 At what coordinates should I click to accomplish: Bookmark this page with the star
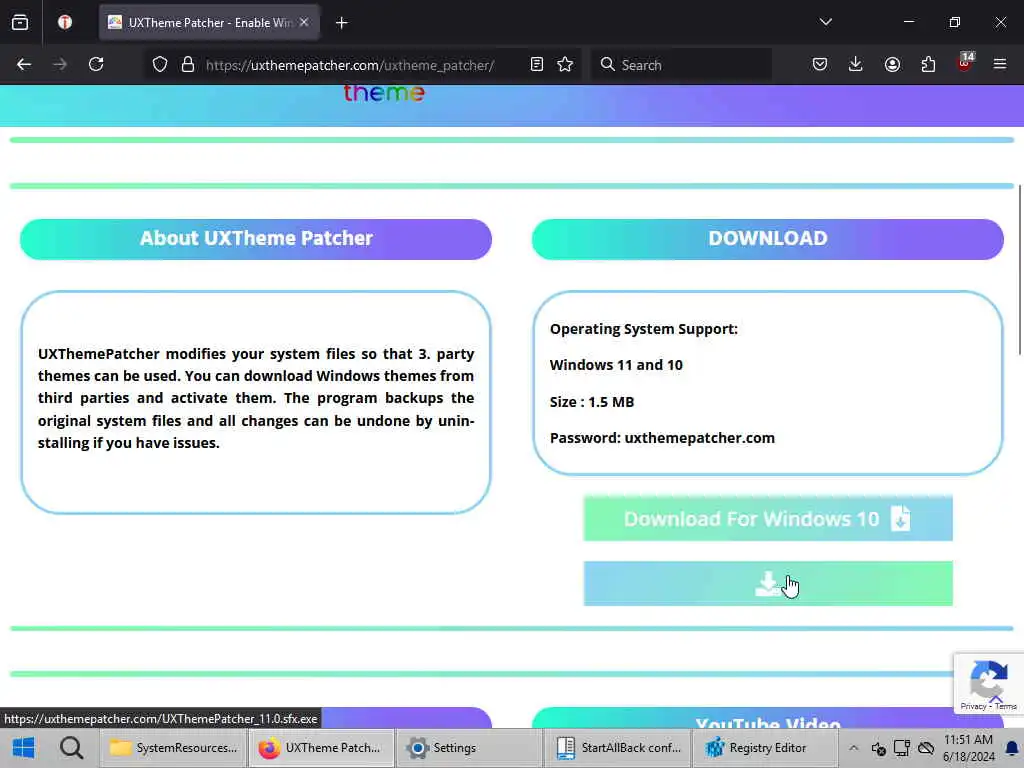click(565, 65)
